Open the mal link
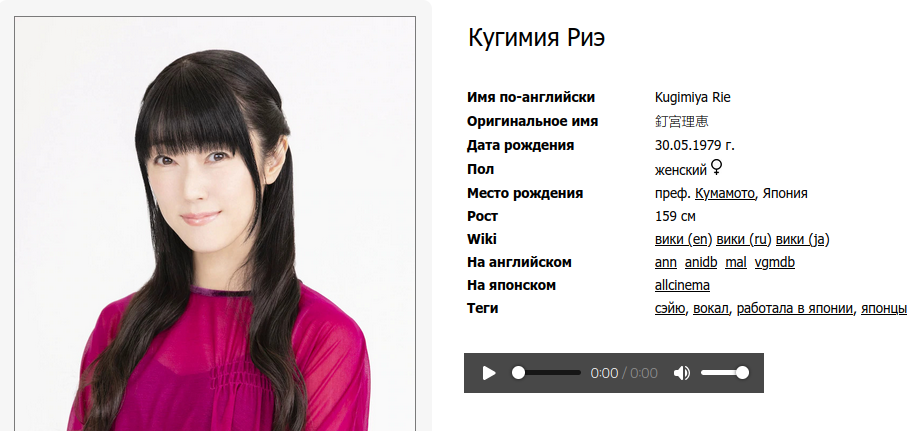 [x=735, y=262]
